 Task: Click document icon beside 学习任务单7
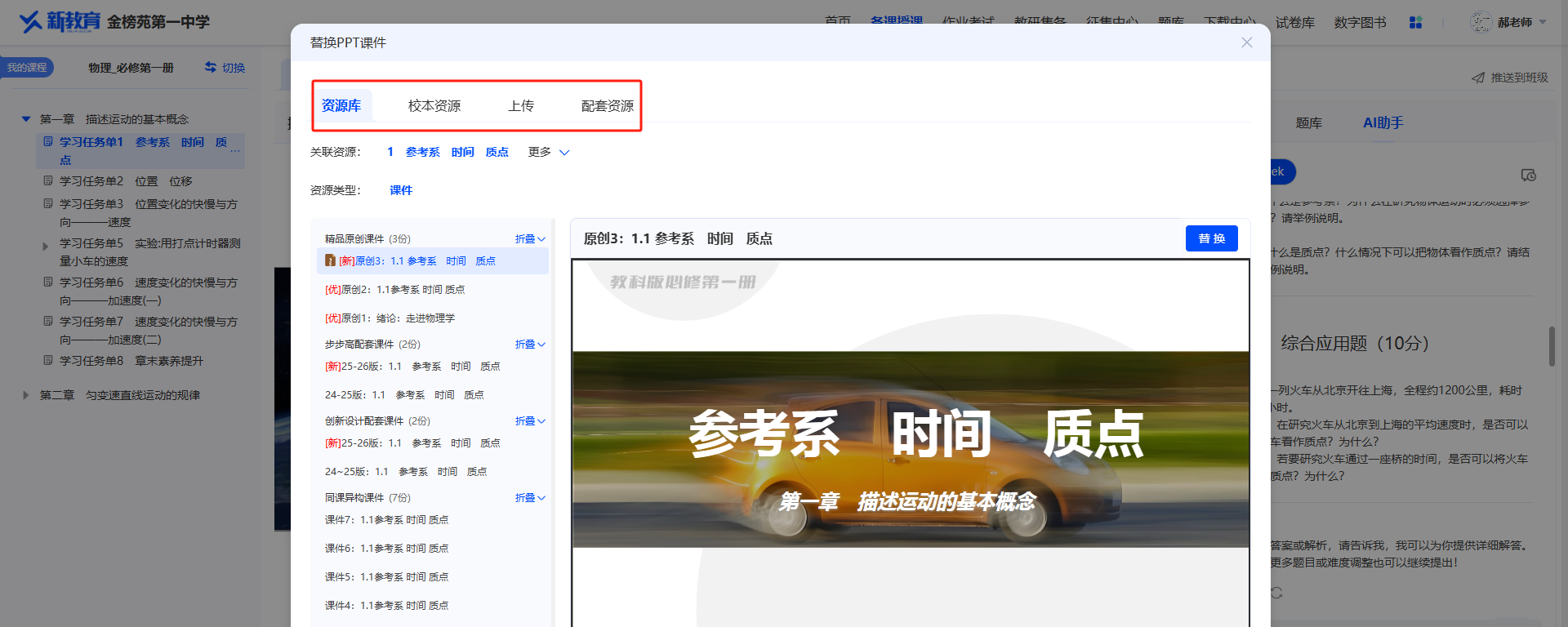tap(48, 321)
